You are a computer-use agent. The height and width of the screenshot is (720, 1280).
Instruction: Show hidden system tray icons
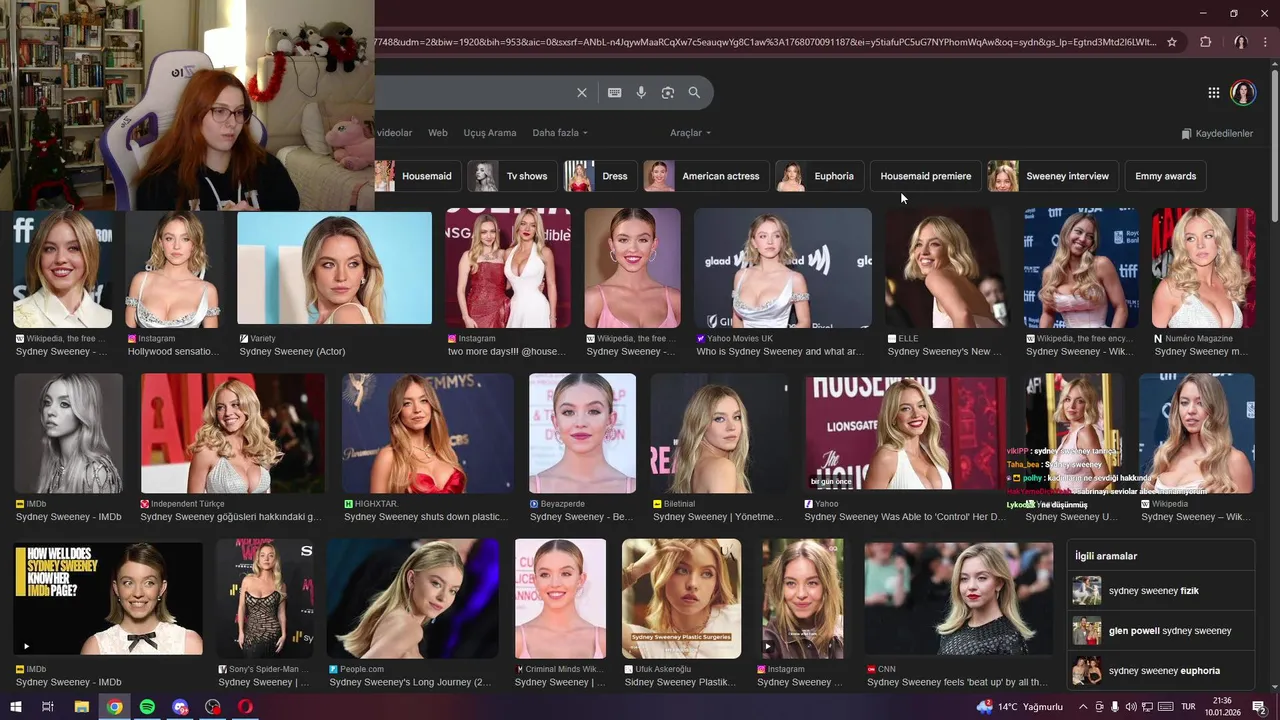pyautogui.click(x=1083, y=707)
